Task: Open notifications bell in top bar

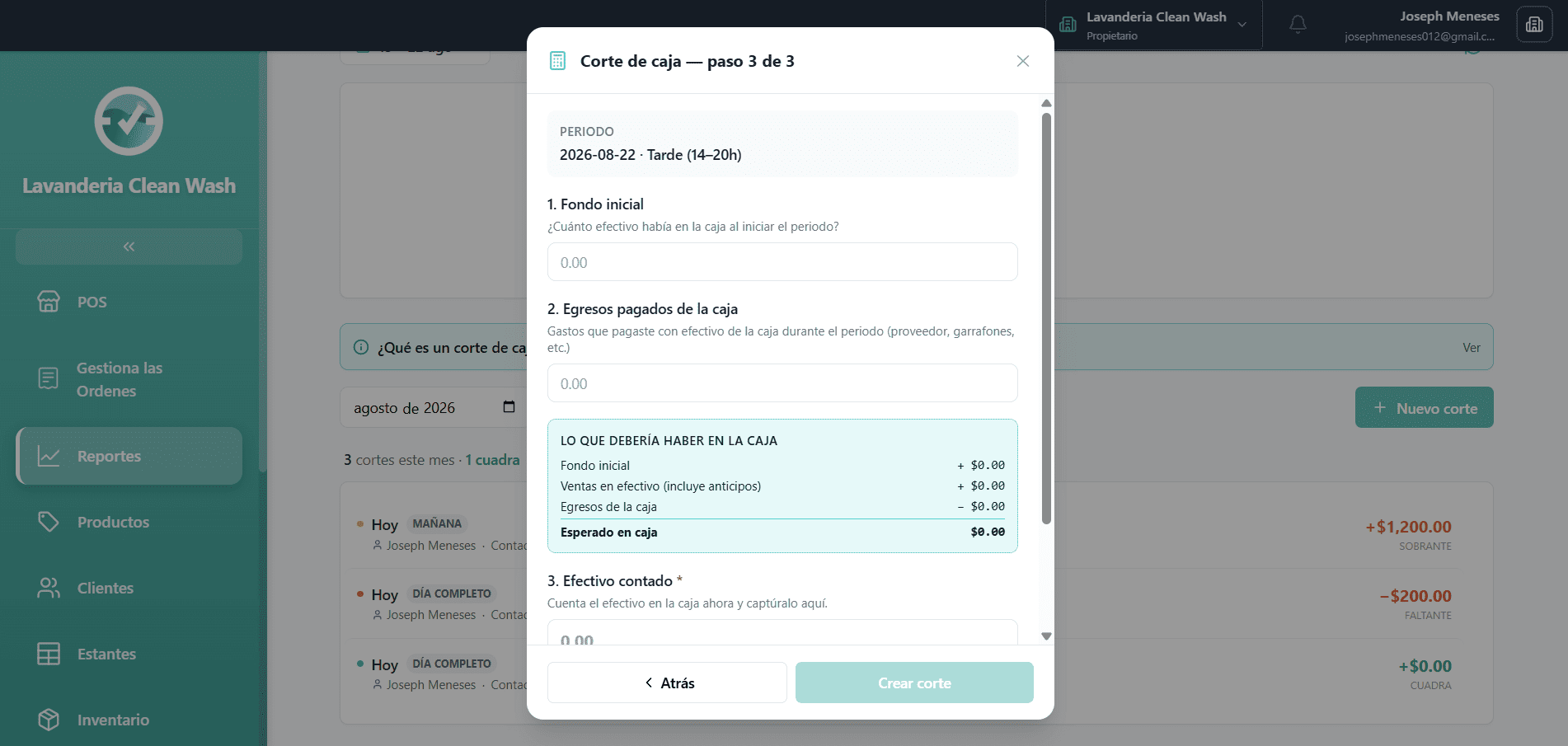Action: [1298, 25]
